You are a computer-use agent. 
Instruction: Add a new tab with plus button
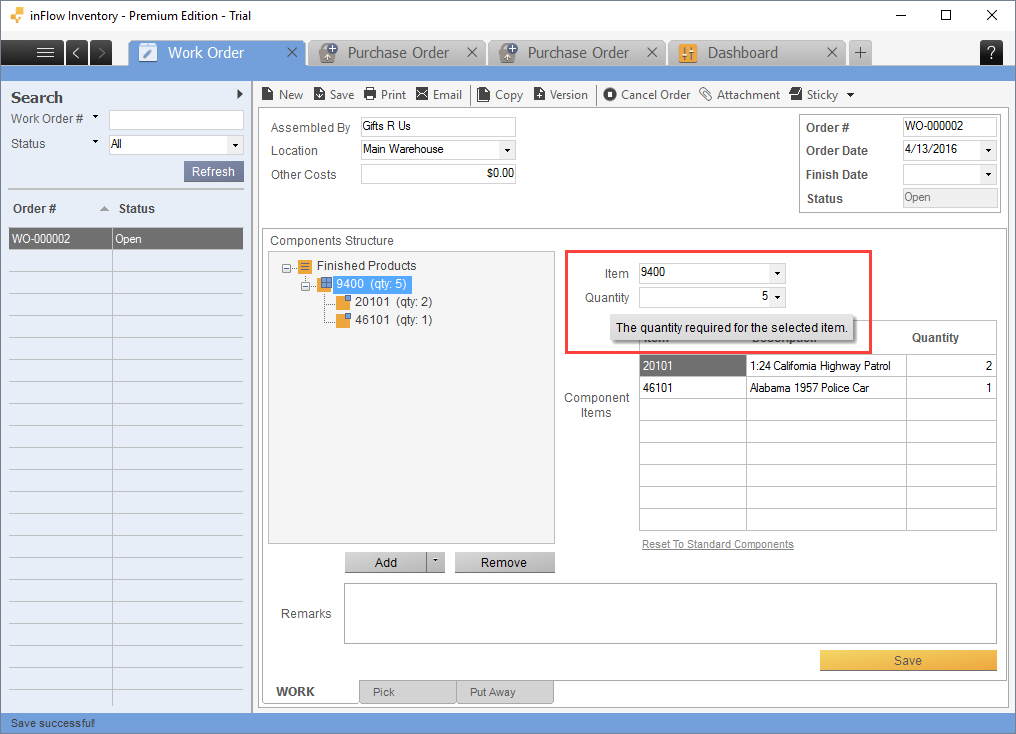(860, 52)
